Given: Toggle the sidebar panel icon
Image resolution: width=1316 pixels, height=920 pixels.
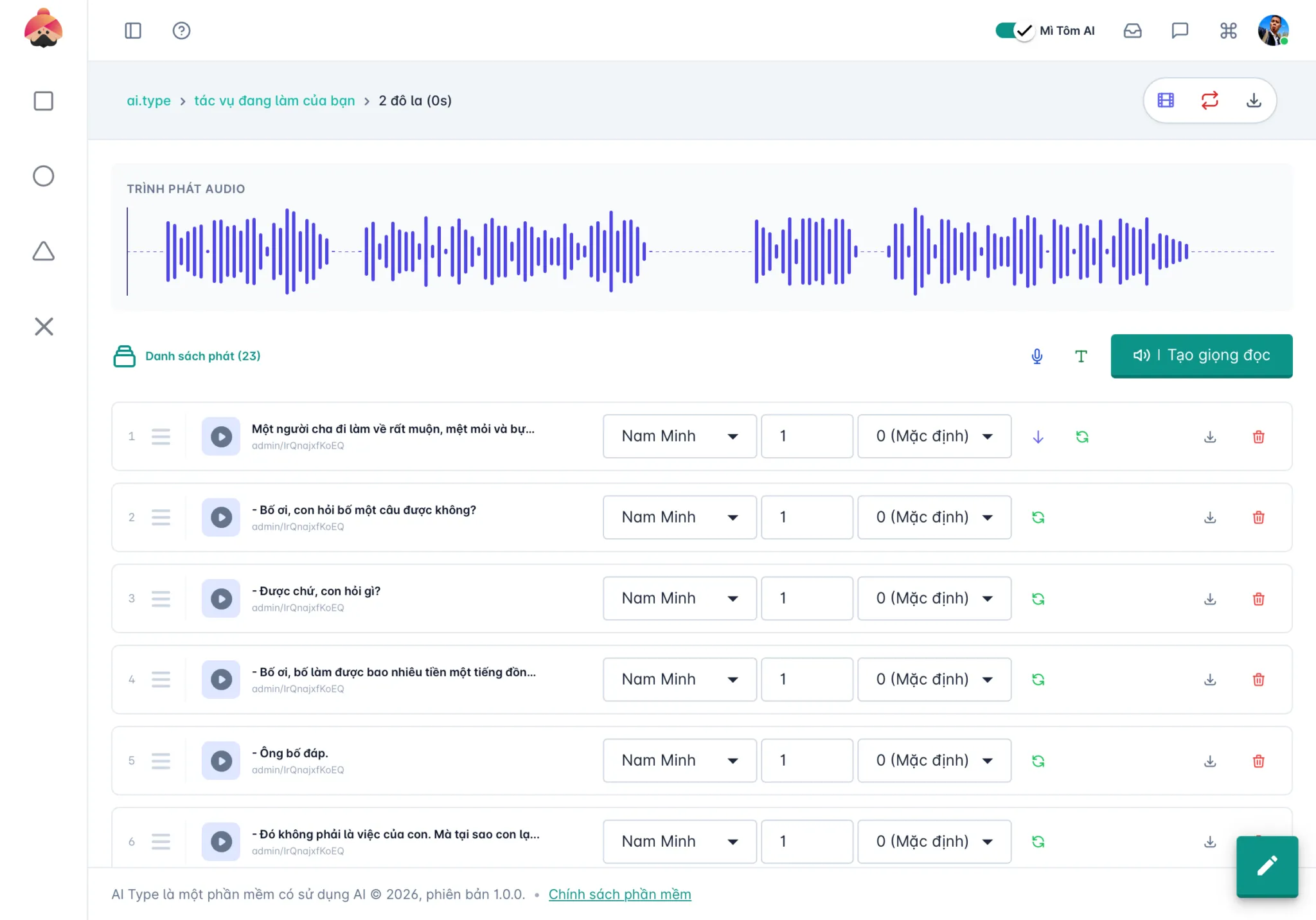Looking at the screenshot, I should (133, 31).
